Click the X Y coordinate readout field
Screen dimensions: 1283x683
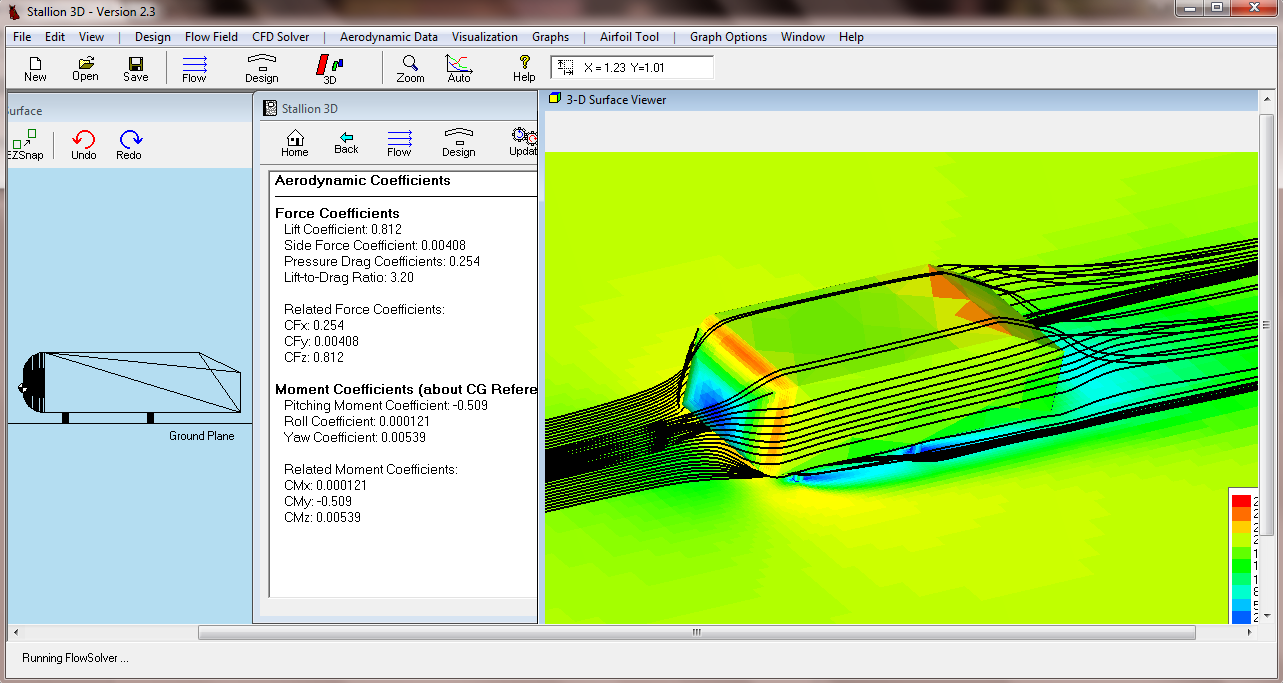(x=632, y=67)
